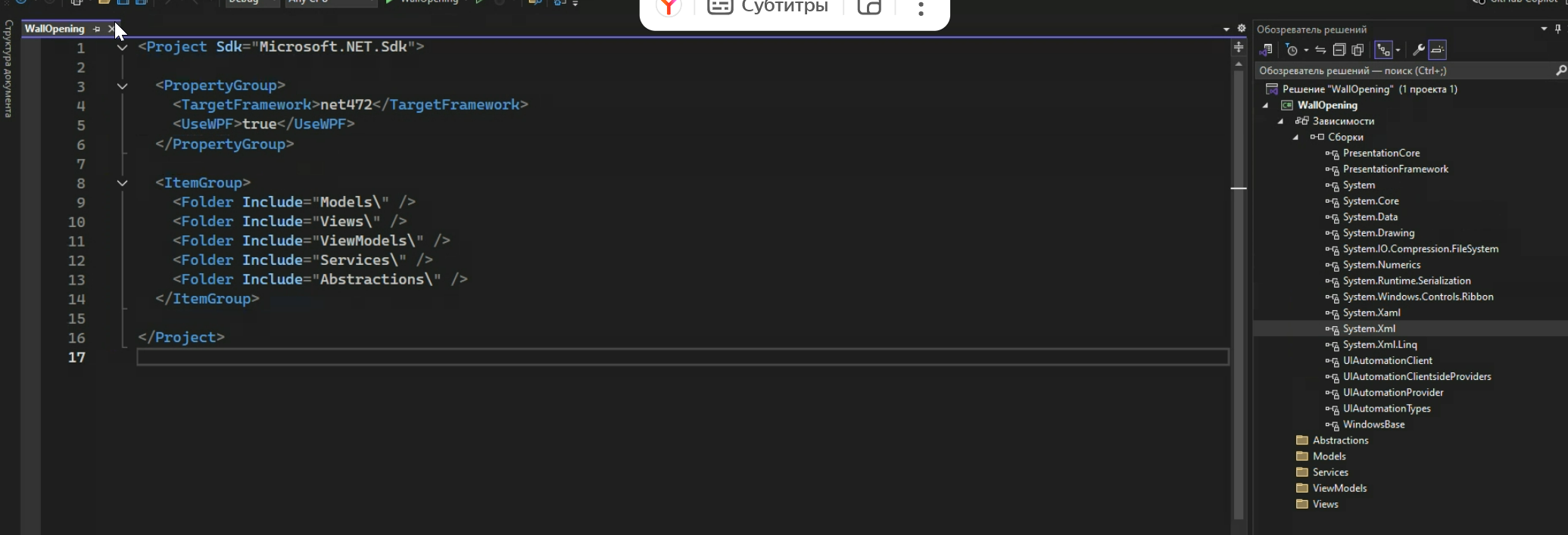The image size is (1568, 535).
Task: Collapse the ItemGroup element in editor
Action: point(122,183)
